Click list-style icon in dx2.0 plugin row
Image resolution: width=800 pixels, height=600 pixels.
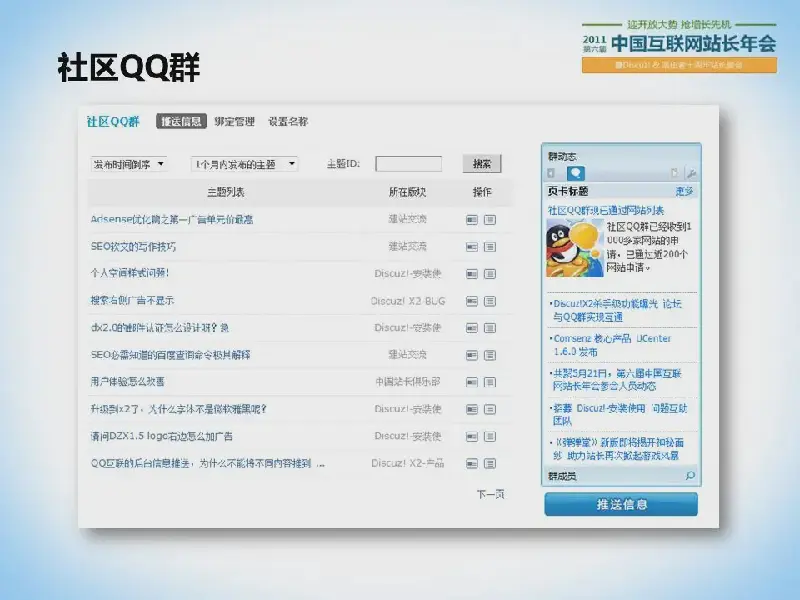click(x=490, y=328)
